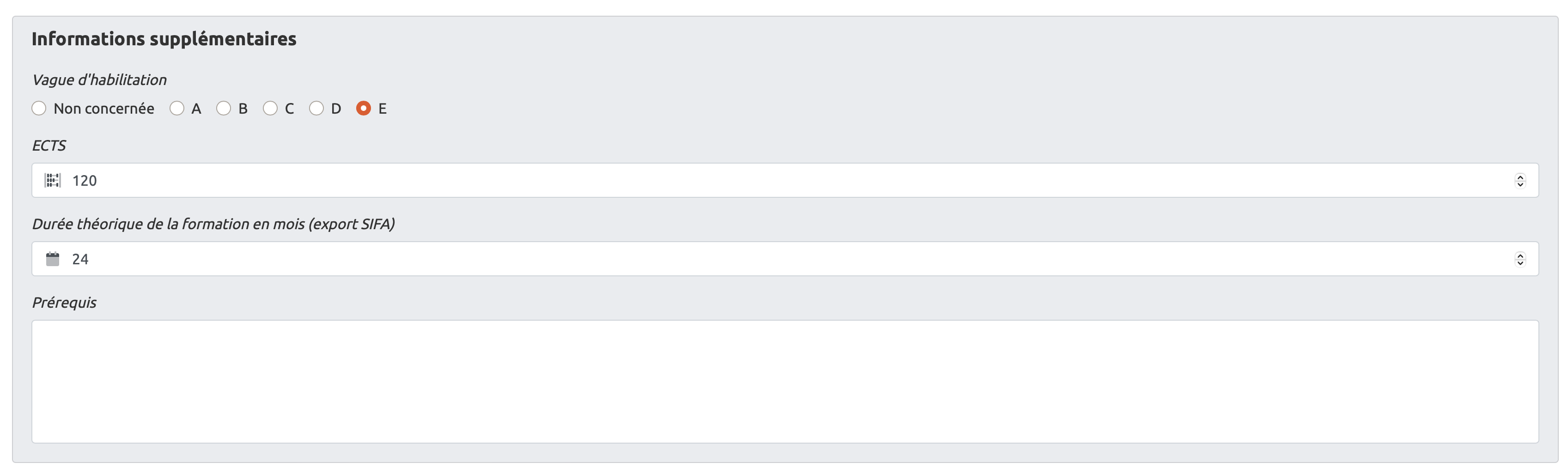Click the 'ECTS' field label

click(x=49, y=146)
